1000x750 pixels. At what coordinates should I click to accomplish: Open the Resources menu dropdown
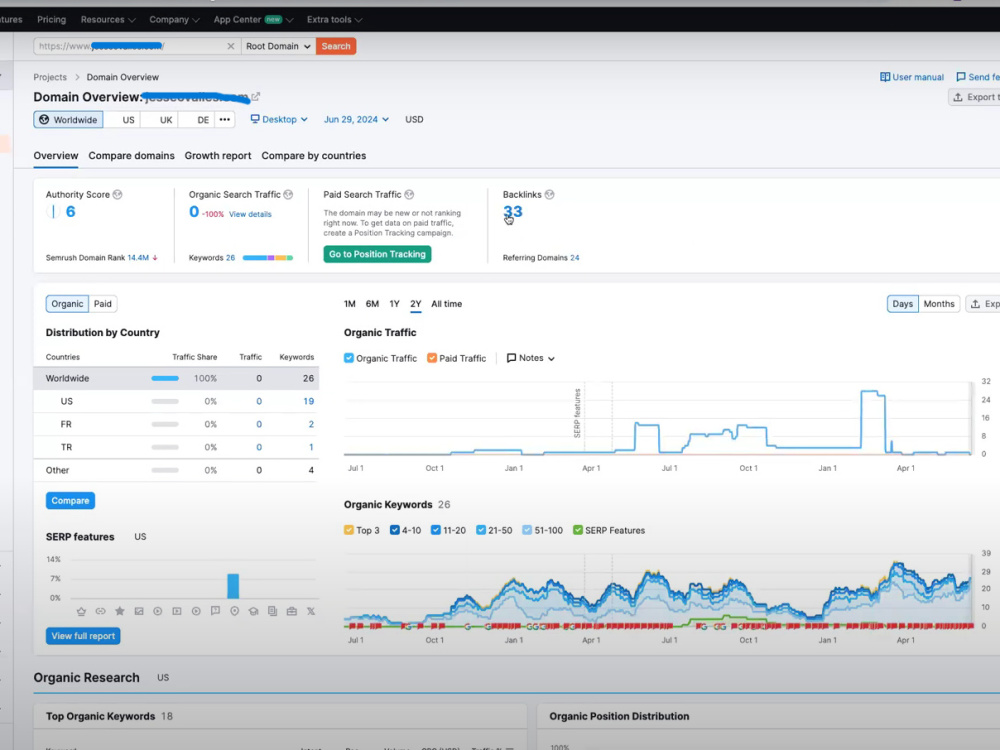coord(108,20)
